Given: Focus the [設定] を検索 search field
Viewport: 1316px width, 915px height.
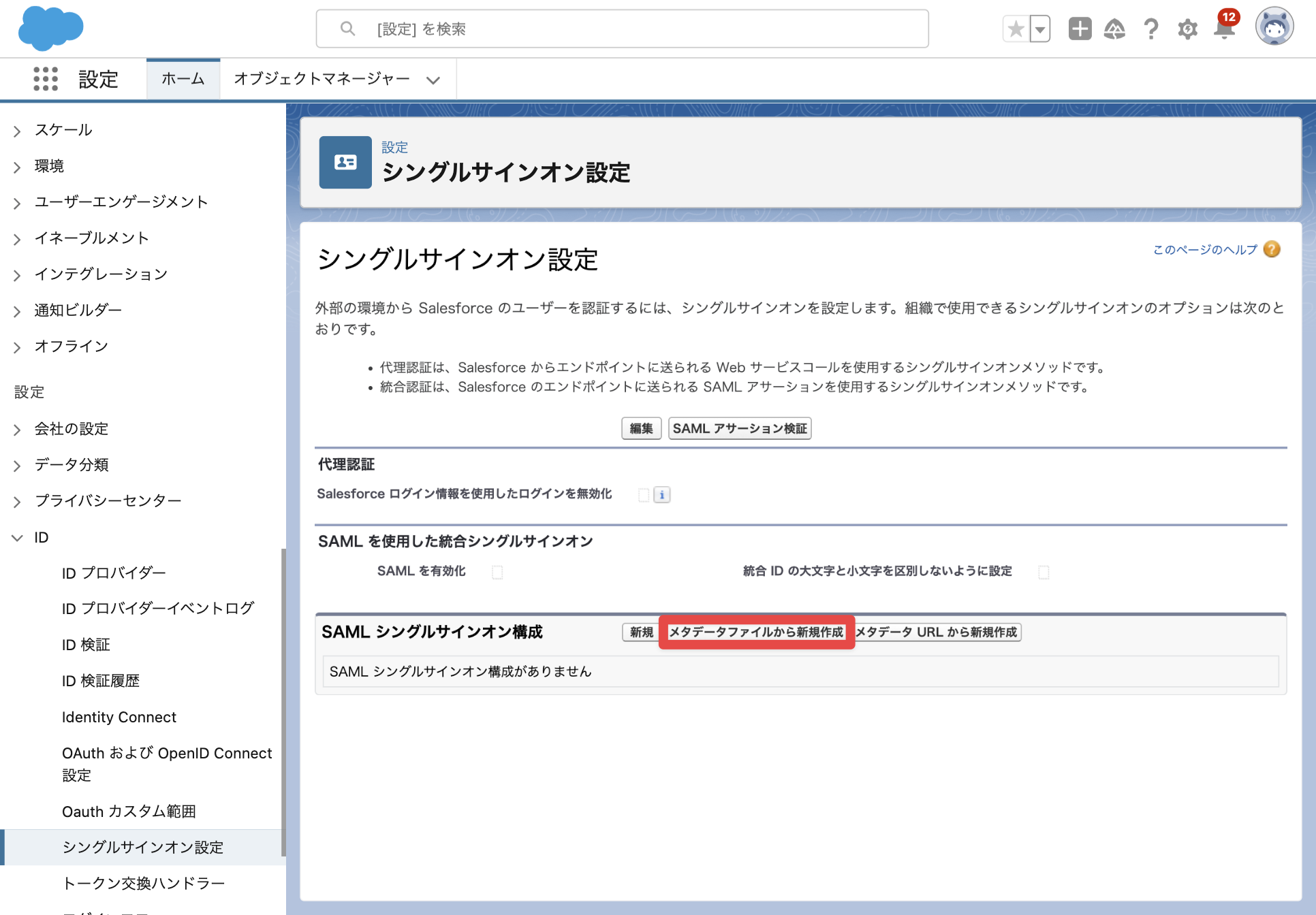Looking at the screenshot, I should 622,29.
